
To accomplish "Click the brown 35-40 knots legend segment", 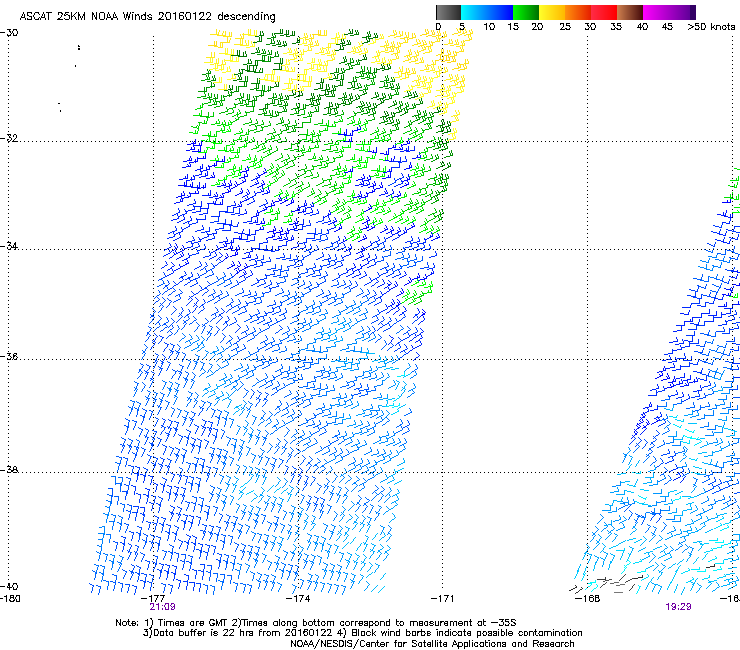I will tap(630, 12).
